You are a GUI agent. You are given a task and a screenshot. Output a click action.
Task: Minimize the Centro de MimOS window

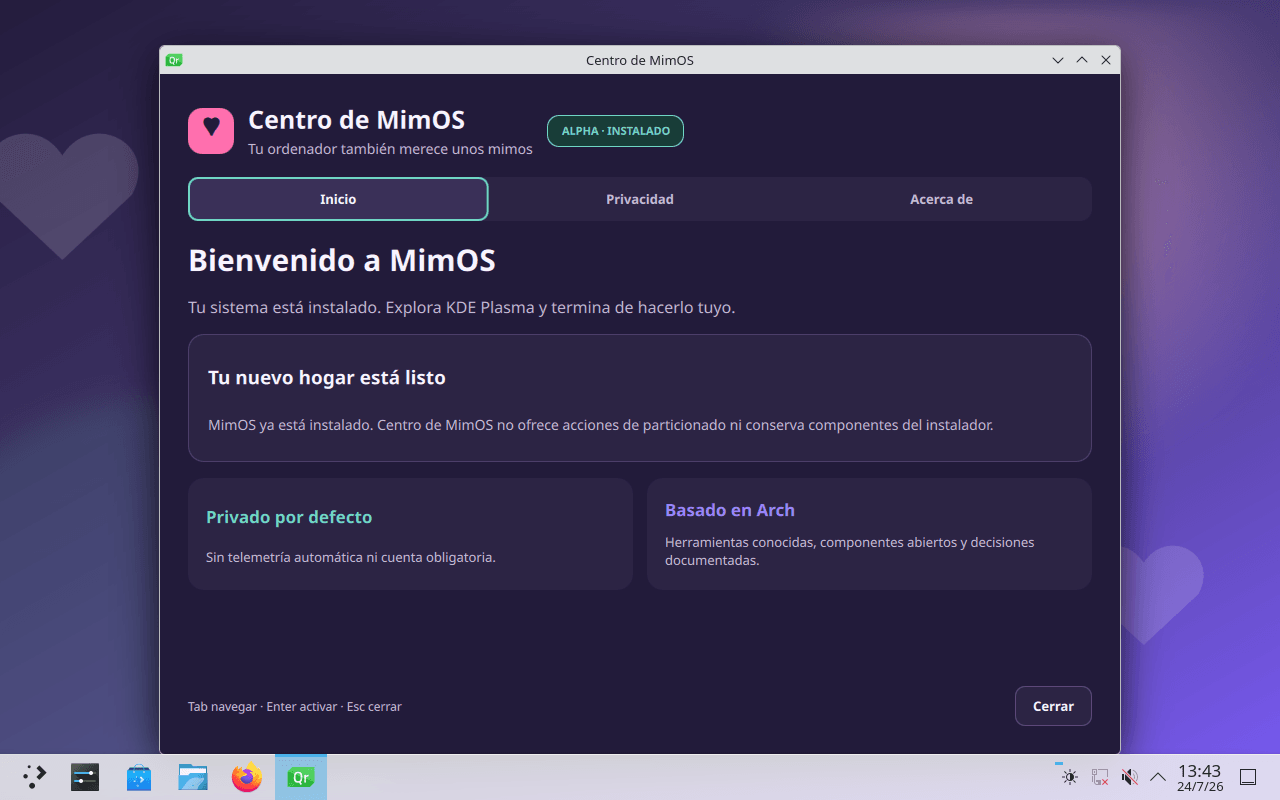coord(1058,60)
